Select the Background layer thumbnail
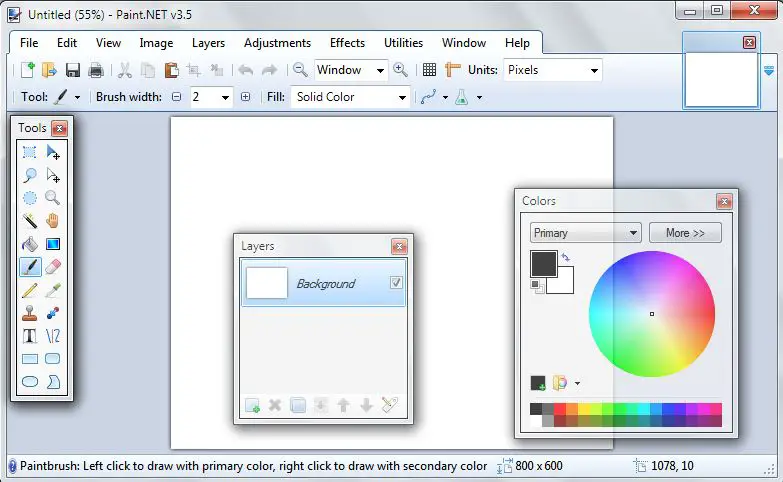Image resolution: width=783 pixels, height=482 pixels. pos(267,283)
